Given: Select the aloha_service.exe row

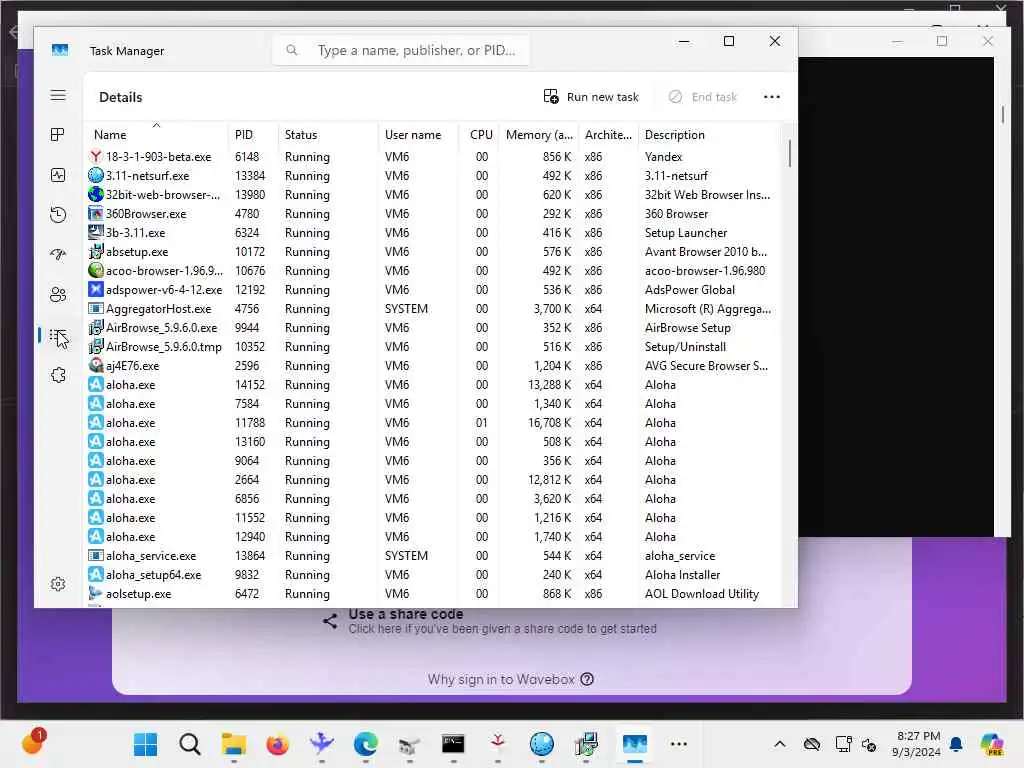Looking at the screenshot, I should click(x=433, y=556).
